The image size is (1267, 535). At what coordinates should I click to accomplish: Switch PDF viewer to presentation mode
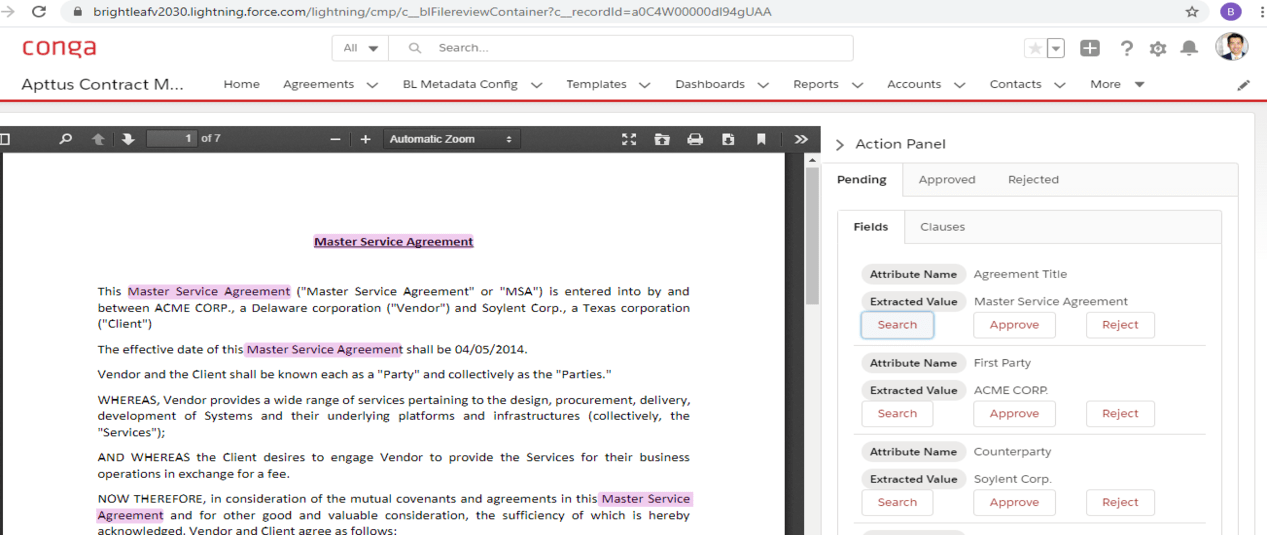[629, 139]
